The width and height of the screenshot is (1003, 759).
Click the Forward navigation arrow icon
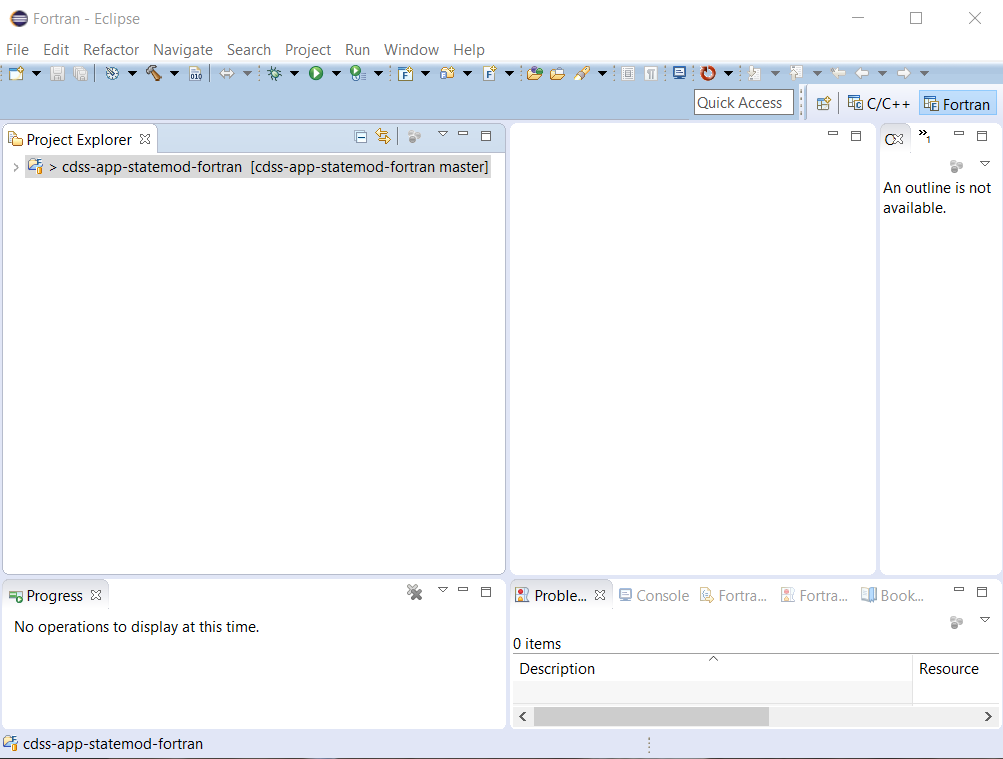pos(903,74)
